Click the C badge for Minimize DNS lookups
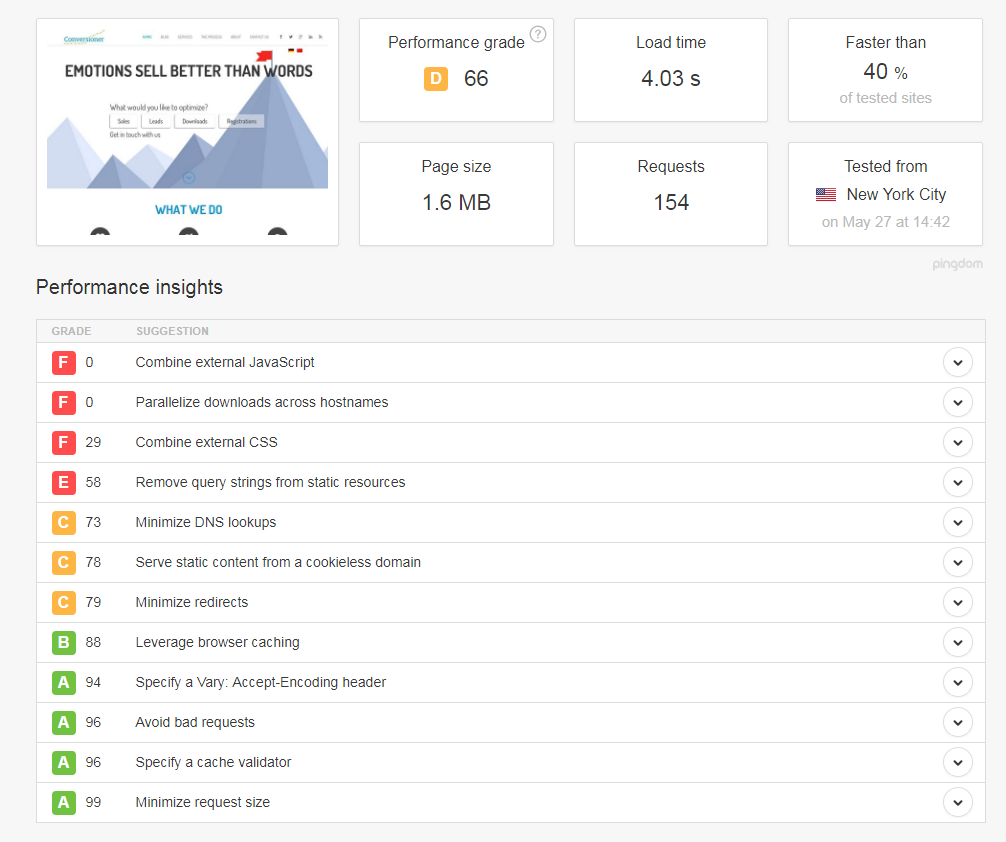1006x842 pixels. pyautogui.click(x=64, y=522)
